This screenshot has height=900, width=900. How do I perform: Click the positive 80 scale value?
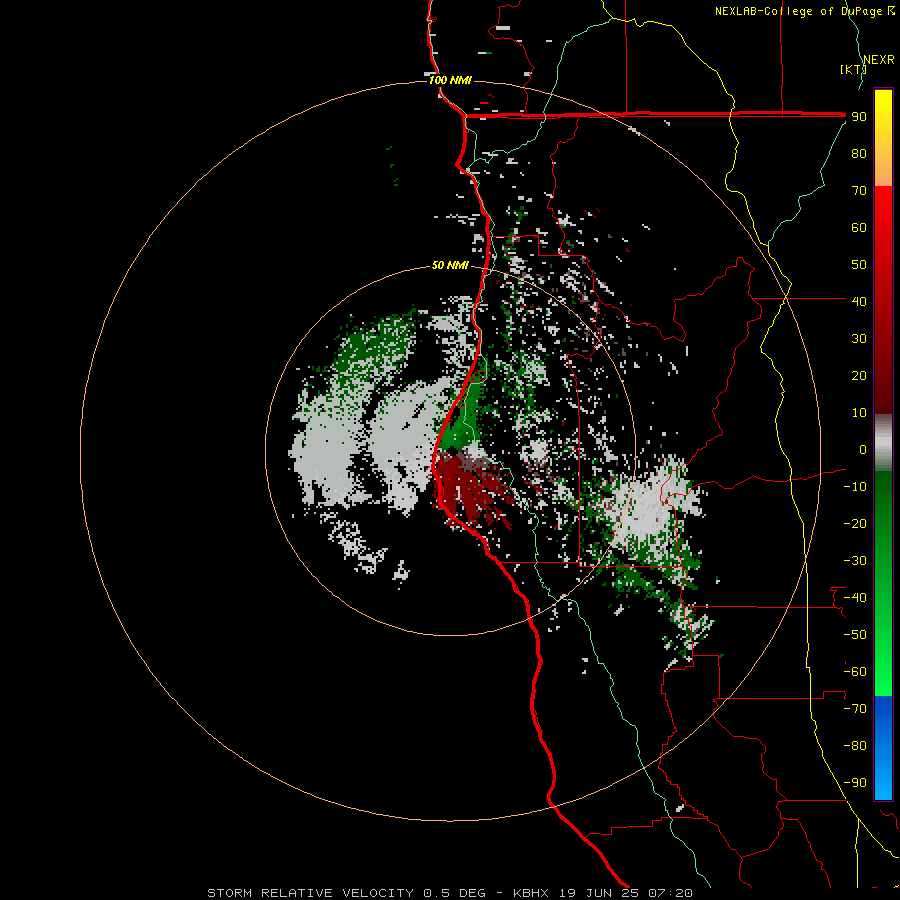(x=859, y=154)
